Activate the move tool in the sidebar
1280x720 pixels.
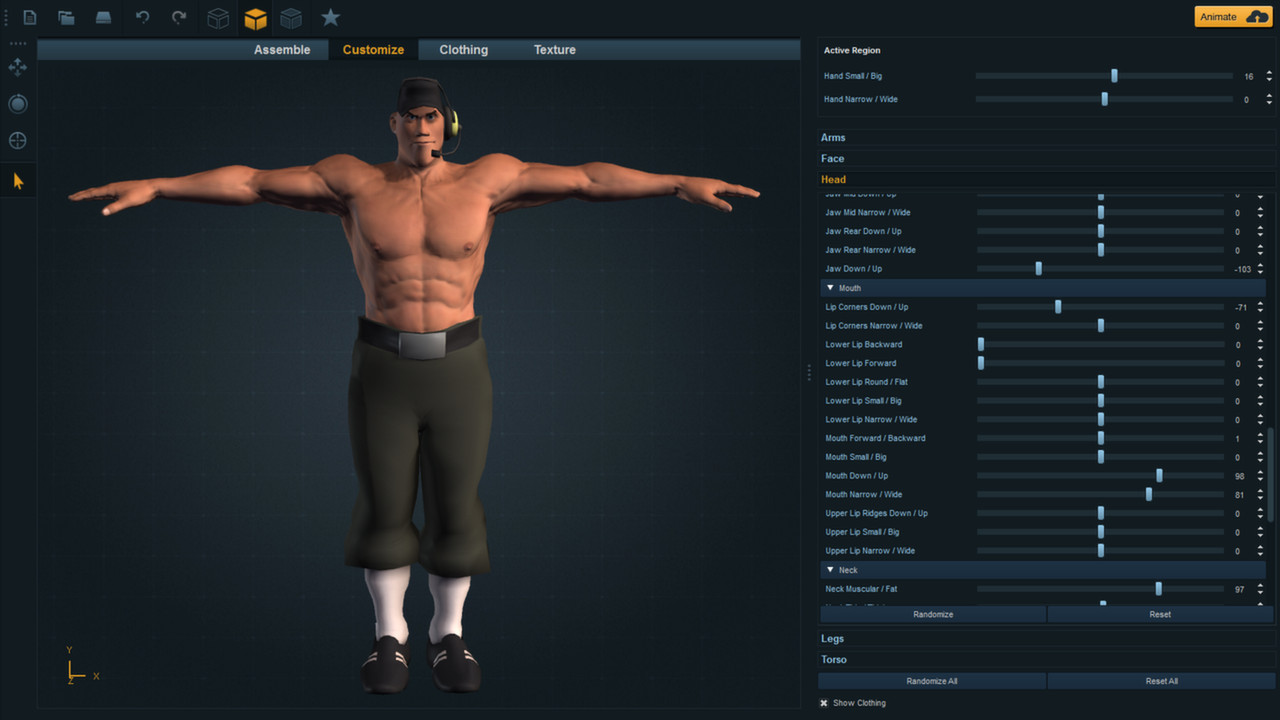click(x=17, y=67)
